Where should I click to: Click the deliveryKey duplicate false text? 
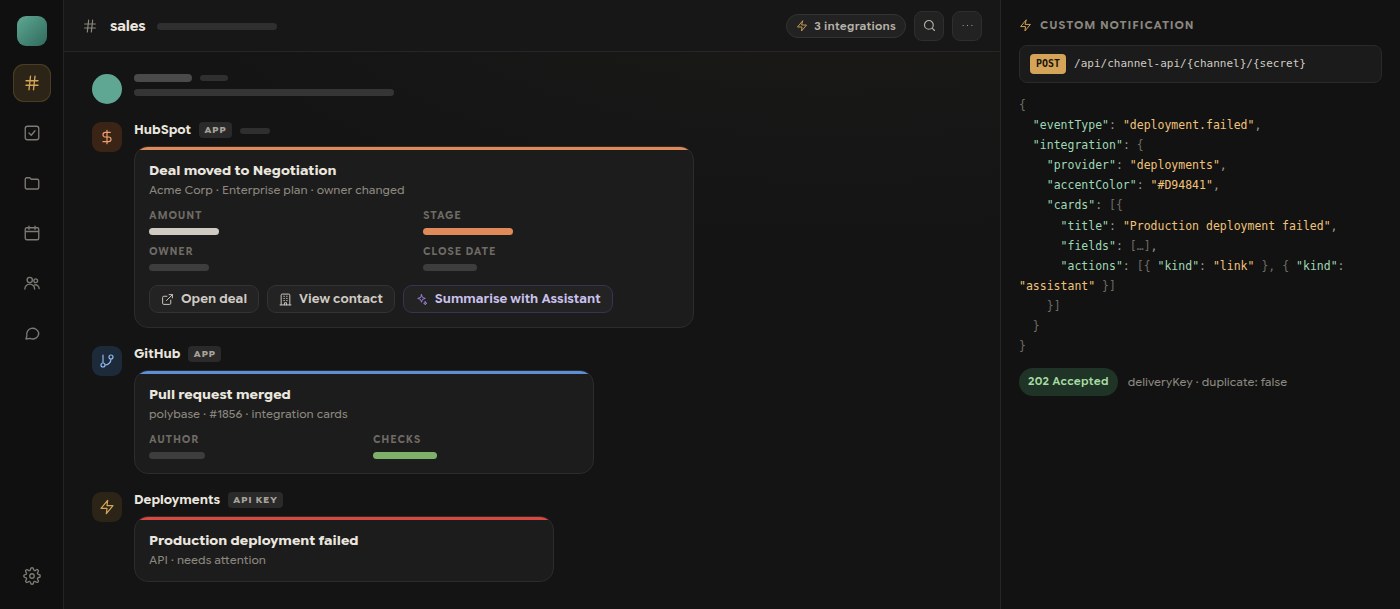[1207, 382]
